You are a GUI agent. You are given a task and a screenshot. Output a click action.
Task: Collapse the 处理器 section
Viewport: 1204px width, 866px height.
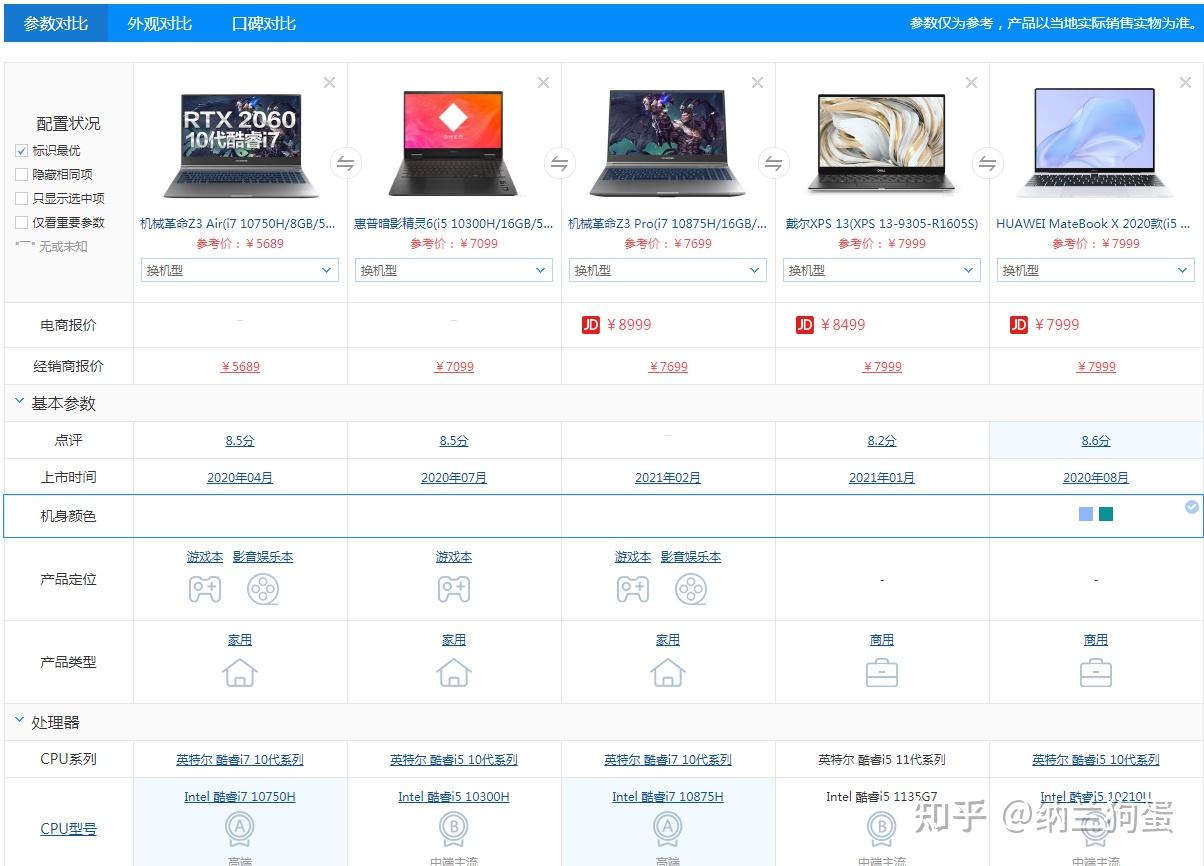click(x=19, y=721)
